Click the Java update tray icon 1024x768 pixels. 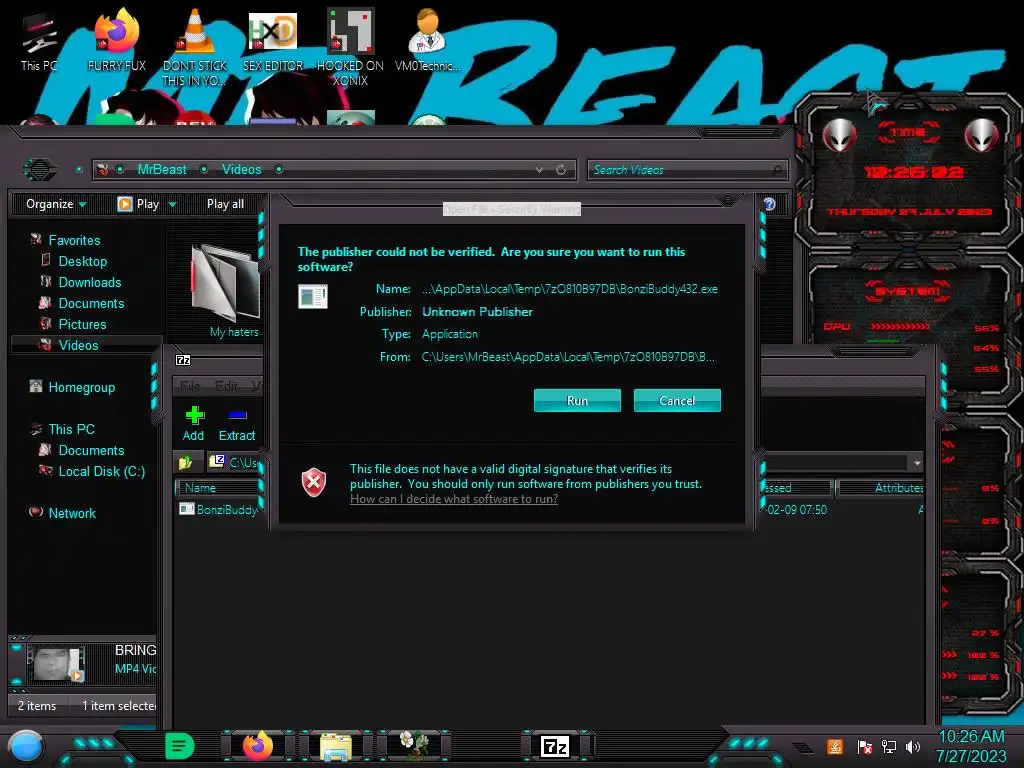(x=834, y=746)
